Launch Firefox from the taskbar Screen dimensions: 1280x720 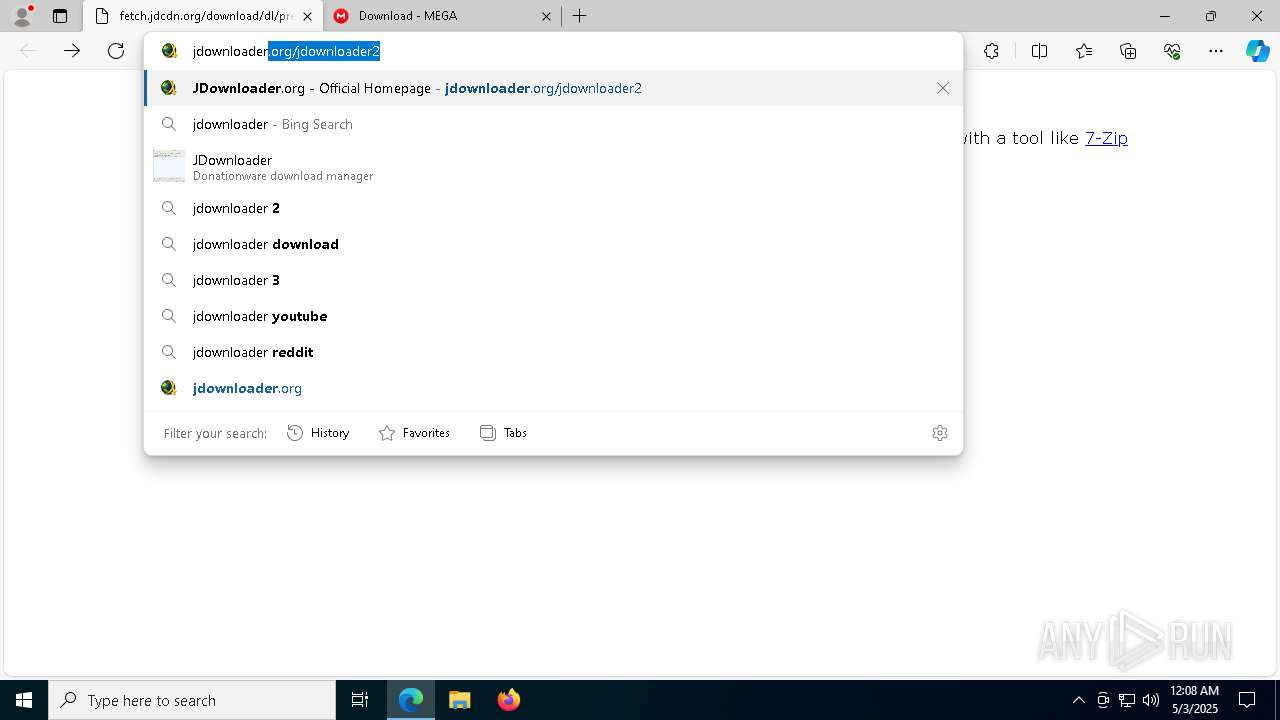pyautogui.click(x=508, y=700)
